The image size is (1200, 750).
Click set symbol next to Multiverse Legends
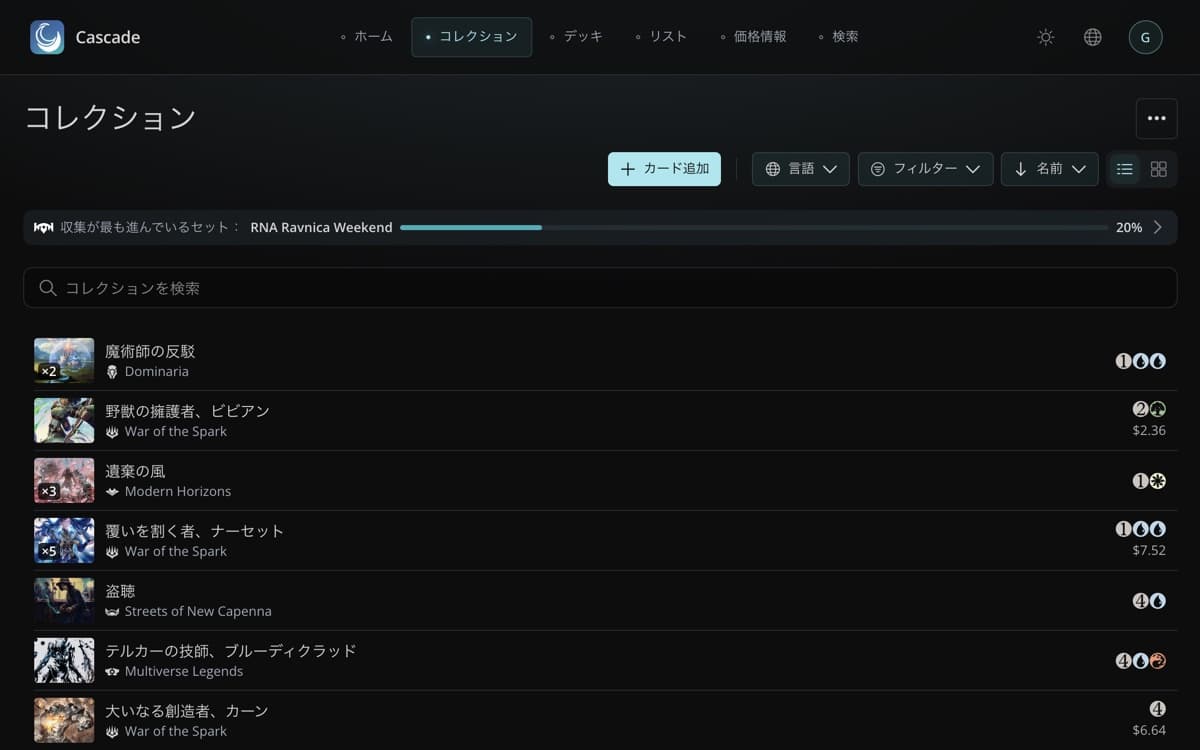point(112,671)
